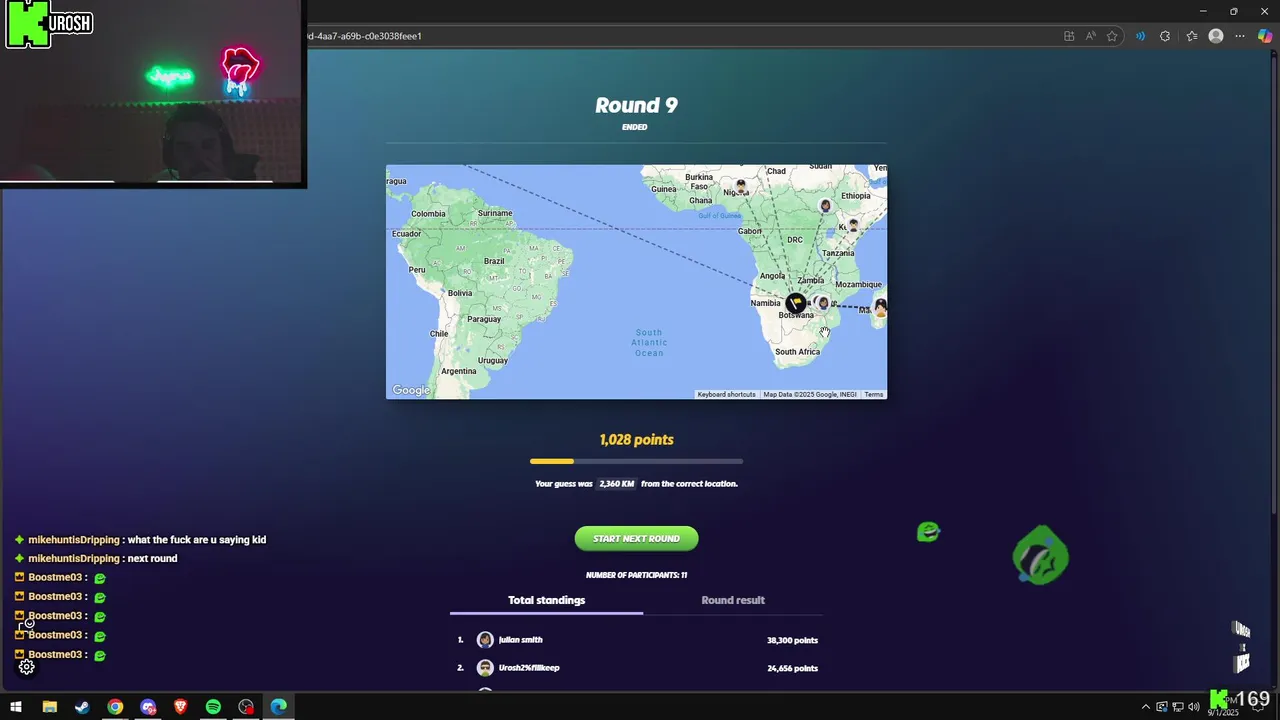1280x720 pixels.
Task: Click Urosh2%fillkeep's avatar in standings
Action: 485,668
